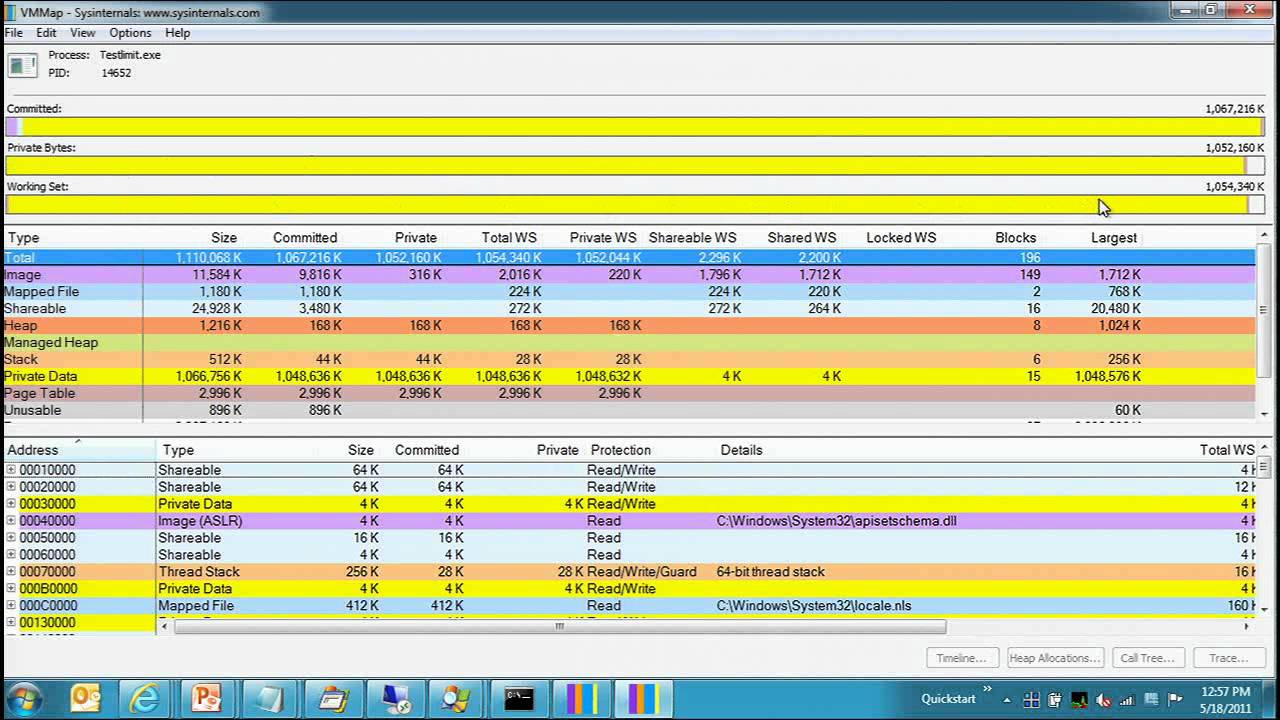1280x720 pixels.
Task: Click the Private Bytes usage bar
Action: pyautogui.click(x=635, y=166)
